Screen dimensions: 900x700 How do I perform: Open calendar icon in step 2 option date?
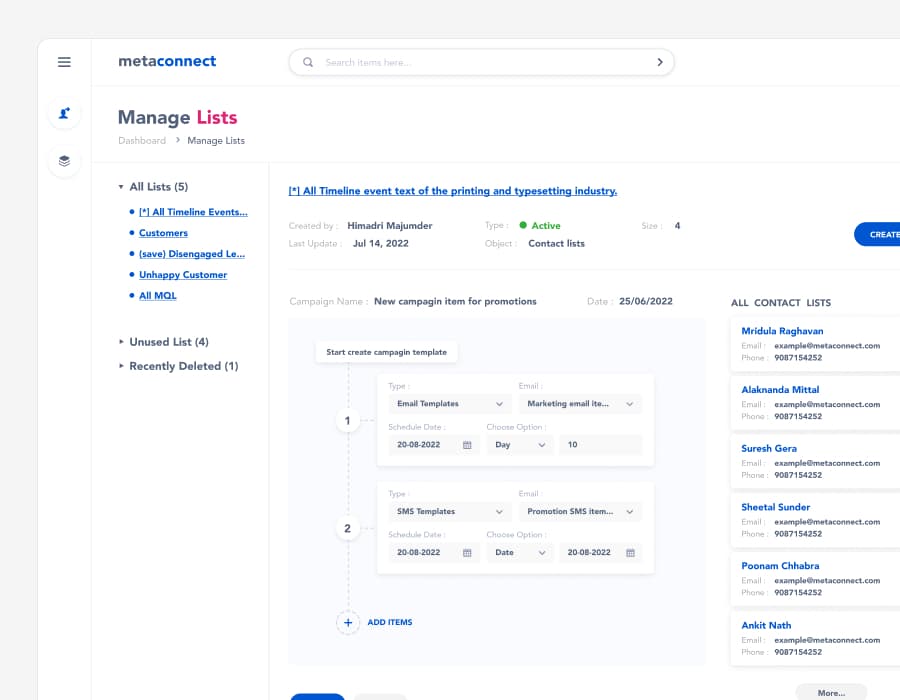pyautogui.click(x=630, y=553)
